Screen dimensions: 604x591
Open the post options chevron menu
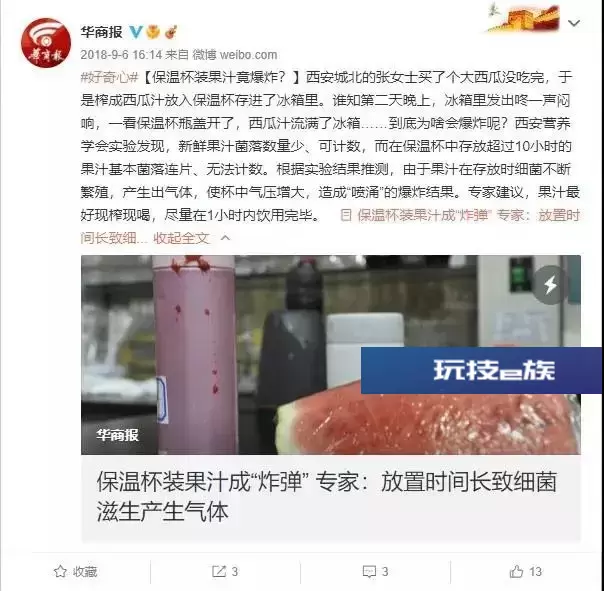(x=574, y=23)
